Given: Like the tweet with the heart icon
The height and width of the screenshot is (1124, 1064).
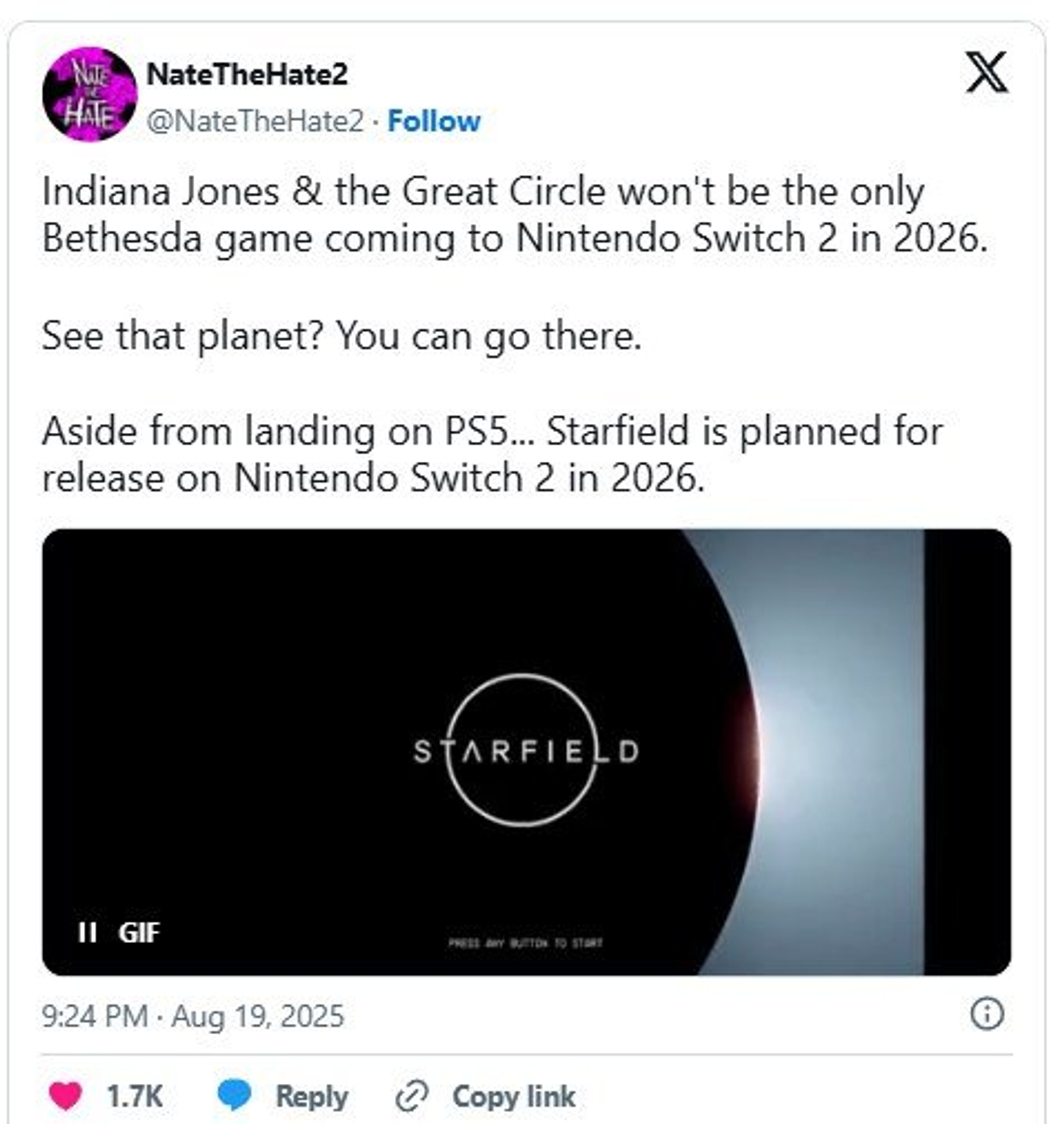Looking at the screenshot, I should 65,1096.
